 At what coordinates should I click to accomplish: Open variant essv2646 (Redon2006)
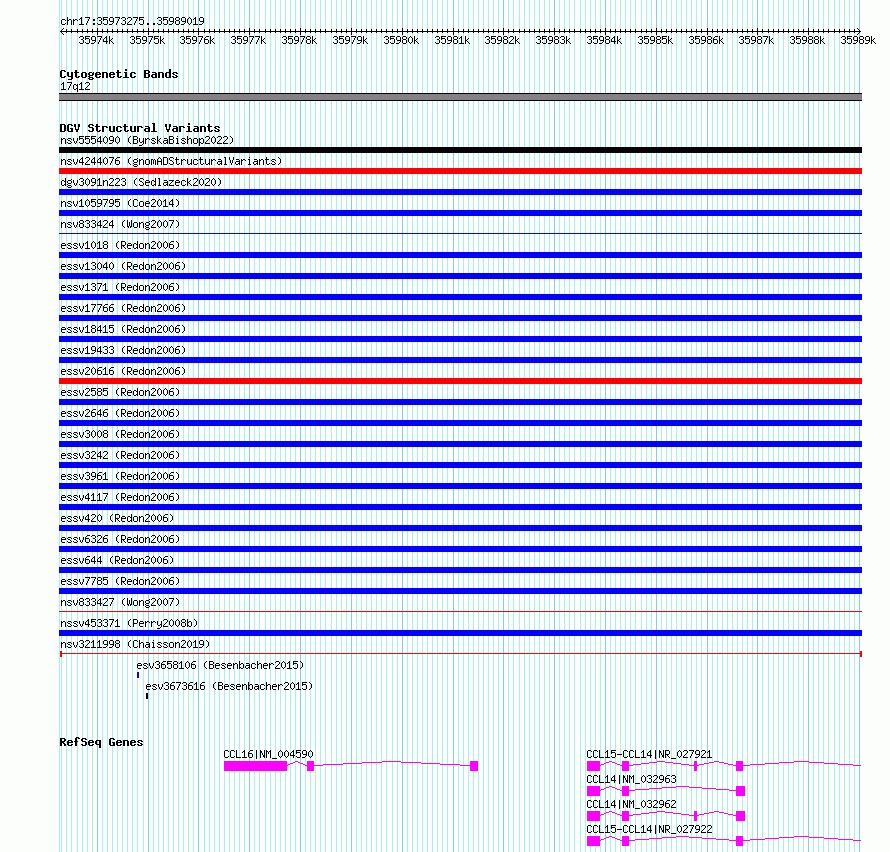[x=120, y=413]
